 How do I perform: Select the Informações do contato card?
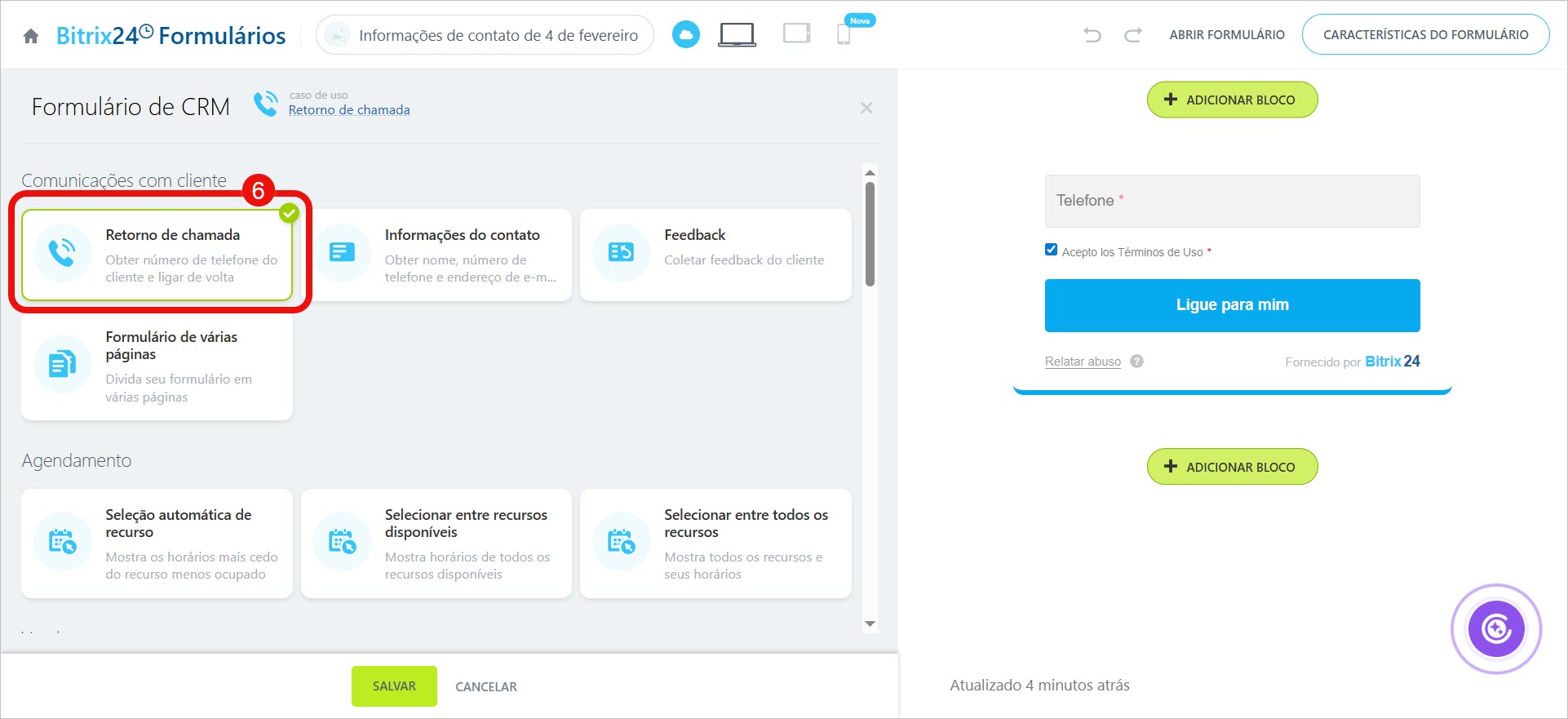tap(436, 255)
